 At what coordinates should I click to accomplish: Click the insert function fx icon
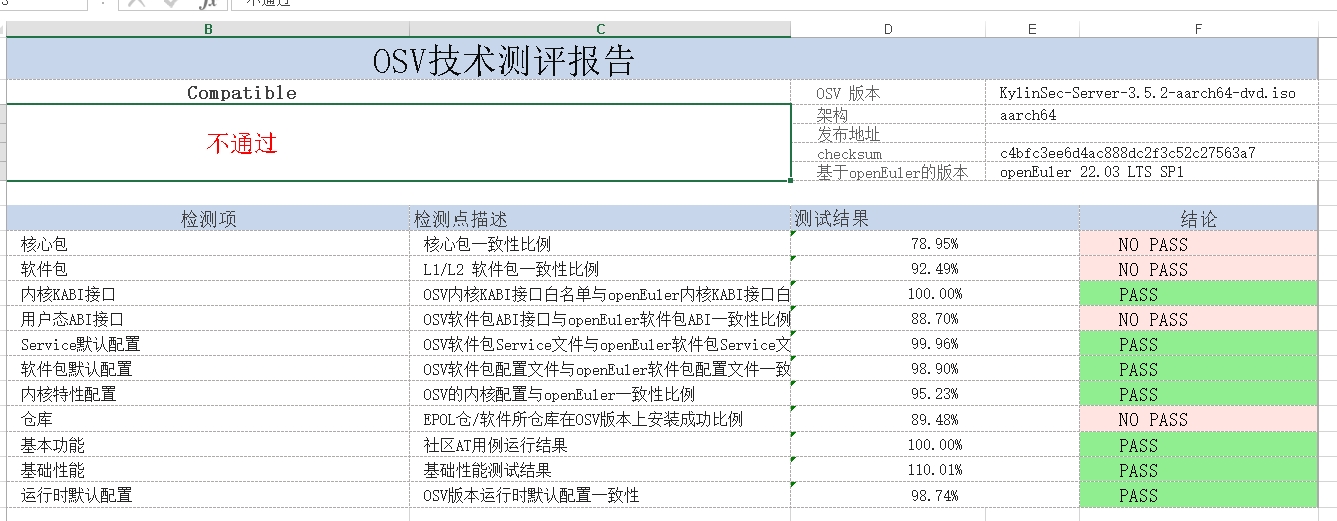206,3
